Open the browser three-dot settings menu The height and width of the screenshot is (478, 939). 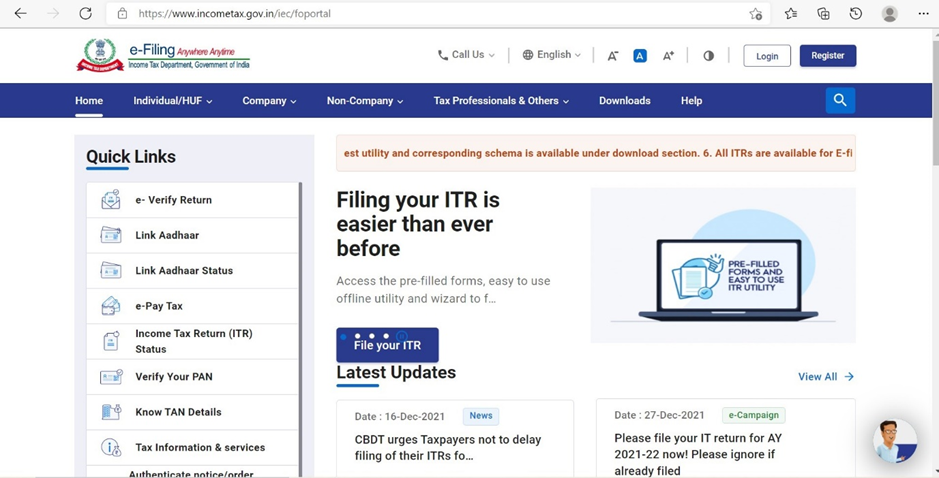coord(923,13)
